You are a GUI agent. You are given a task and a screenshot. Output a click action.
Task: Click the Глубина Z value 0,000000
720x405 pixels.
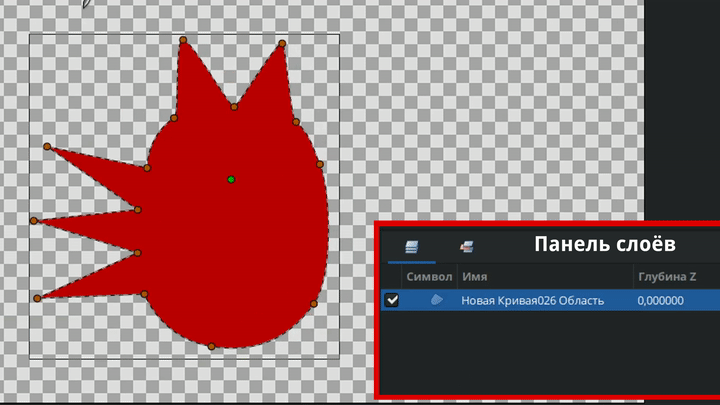click(660, 300)
